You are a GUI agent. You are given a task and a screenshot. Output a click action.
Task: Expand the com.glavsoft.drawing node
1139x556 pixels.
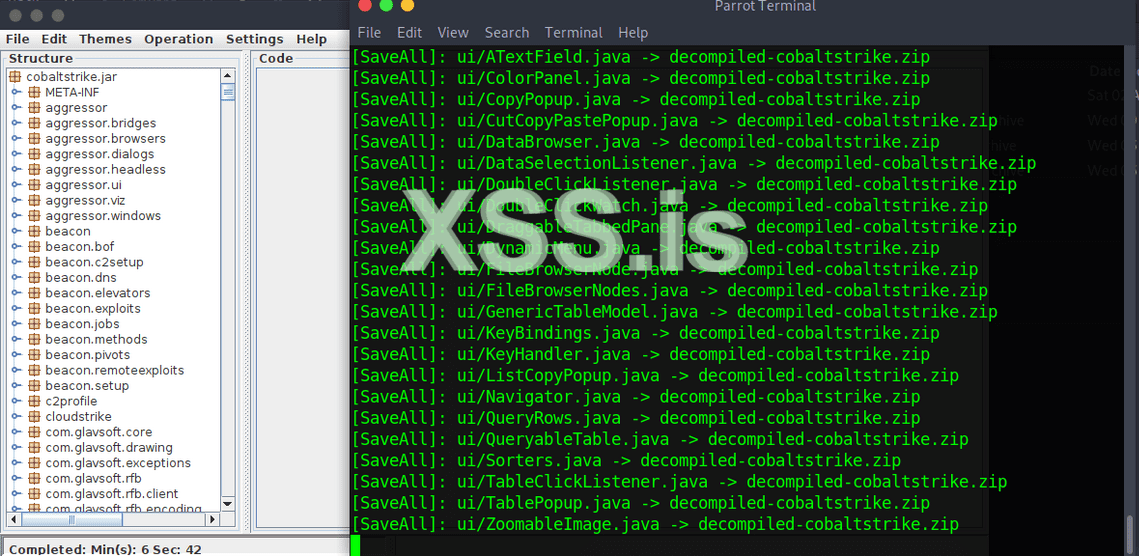tap(15, 447)
